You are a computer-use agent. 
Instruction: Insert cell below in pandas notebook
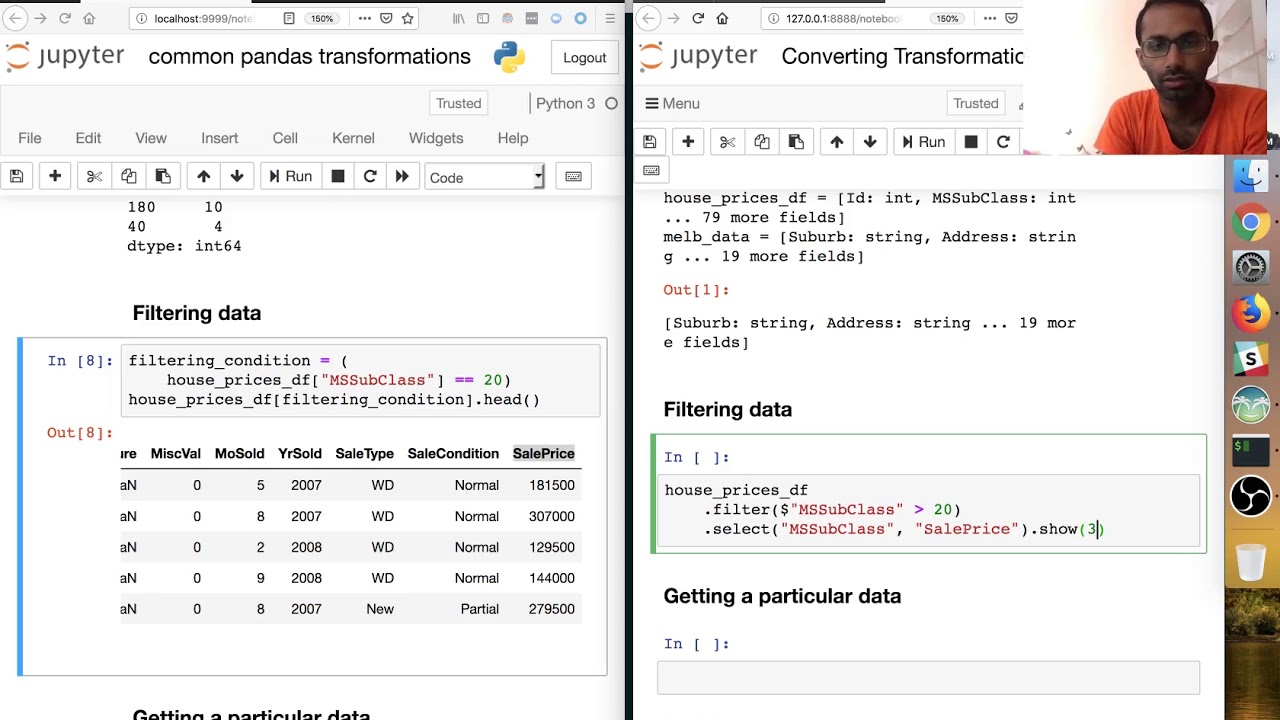55,177
